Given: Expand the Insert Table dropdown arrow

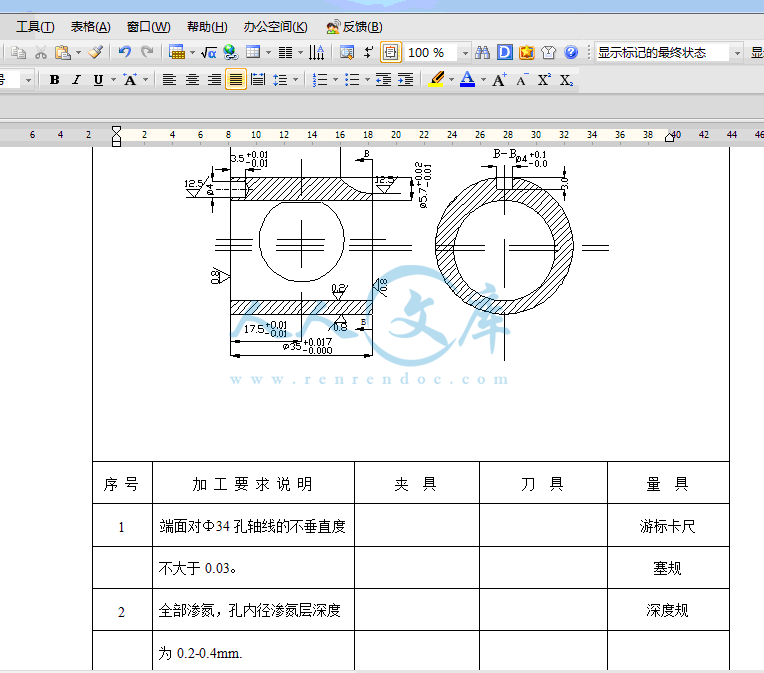Looking at the screenshot, I should (192, 53).
